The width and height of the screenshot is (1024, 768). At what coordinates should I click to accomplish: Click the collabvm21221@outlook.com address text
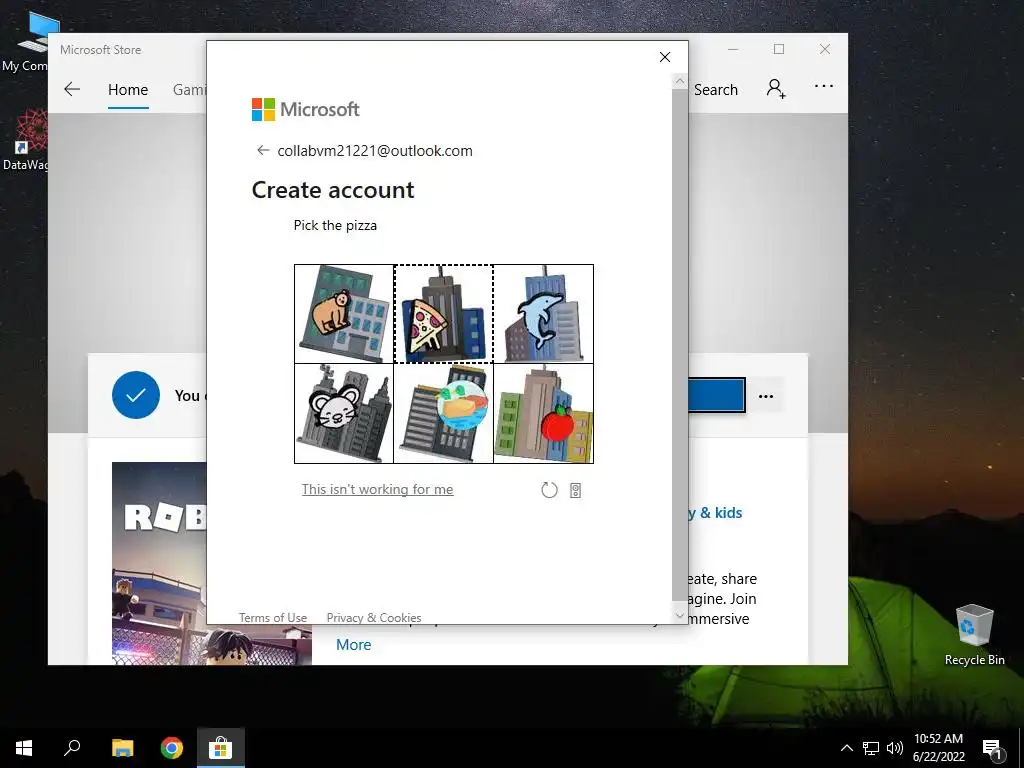click(x=375, y=151)
